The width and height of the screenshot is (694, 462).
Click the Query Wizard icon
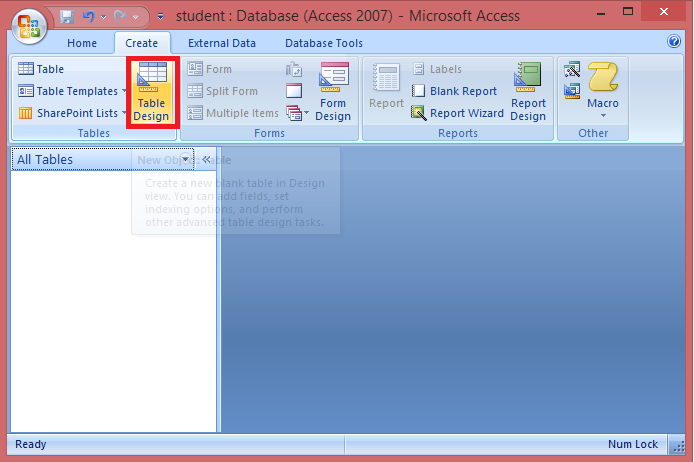(x=572, y=69)
